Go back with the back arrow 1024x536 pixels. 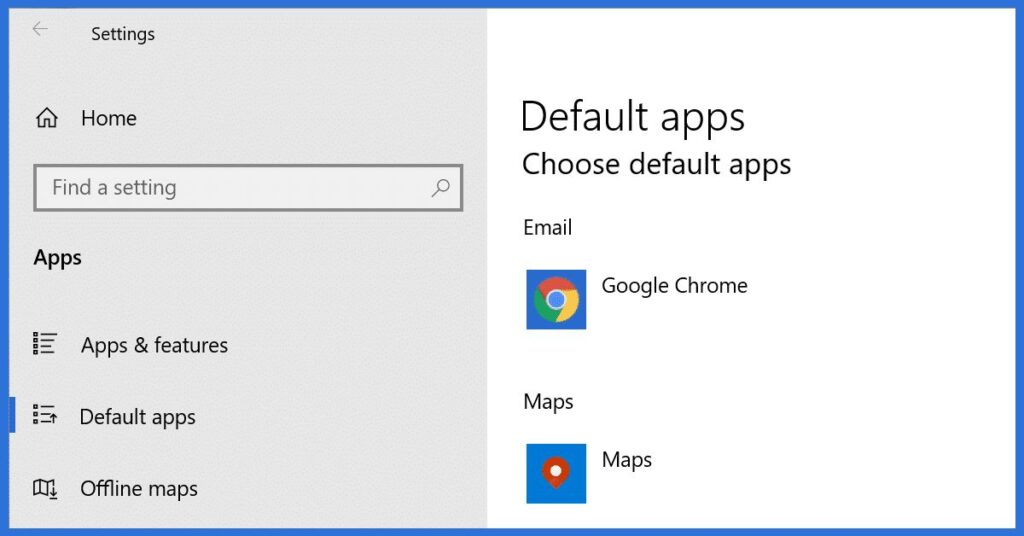tap(40, 29)
